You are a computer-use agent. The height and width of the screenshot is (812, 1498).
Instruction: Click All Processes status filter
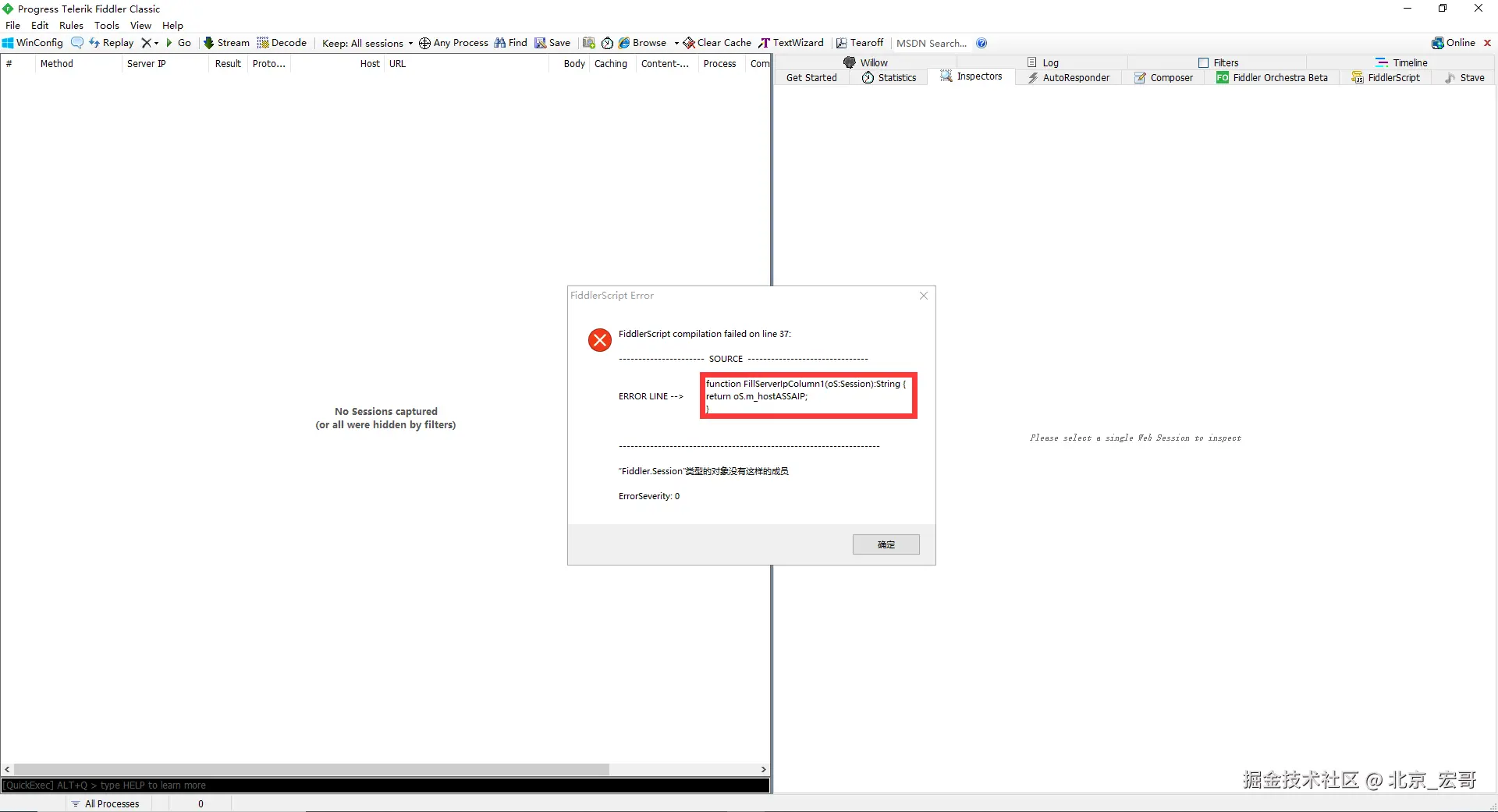(106, 803)
